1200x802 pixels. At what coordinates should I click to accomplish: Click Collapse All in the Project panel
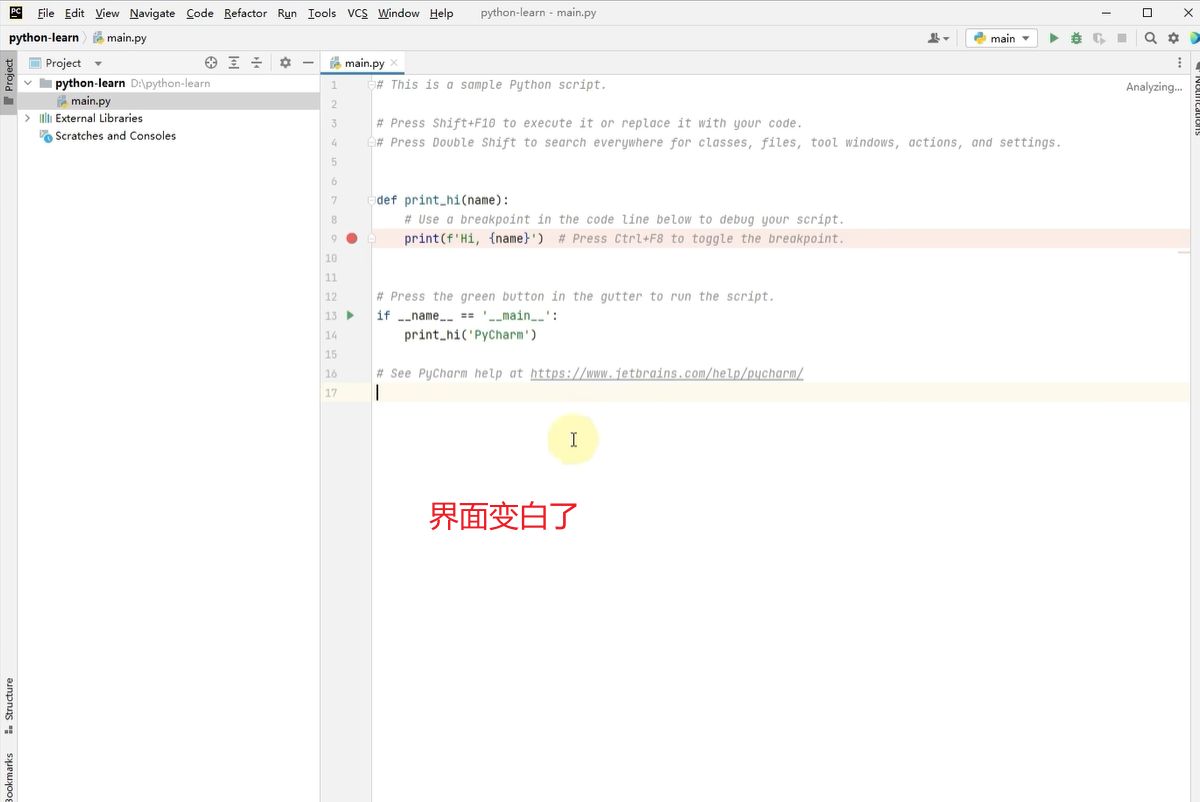click(x=257, y=62)
